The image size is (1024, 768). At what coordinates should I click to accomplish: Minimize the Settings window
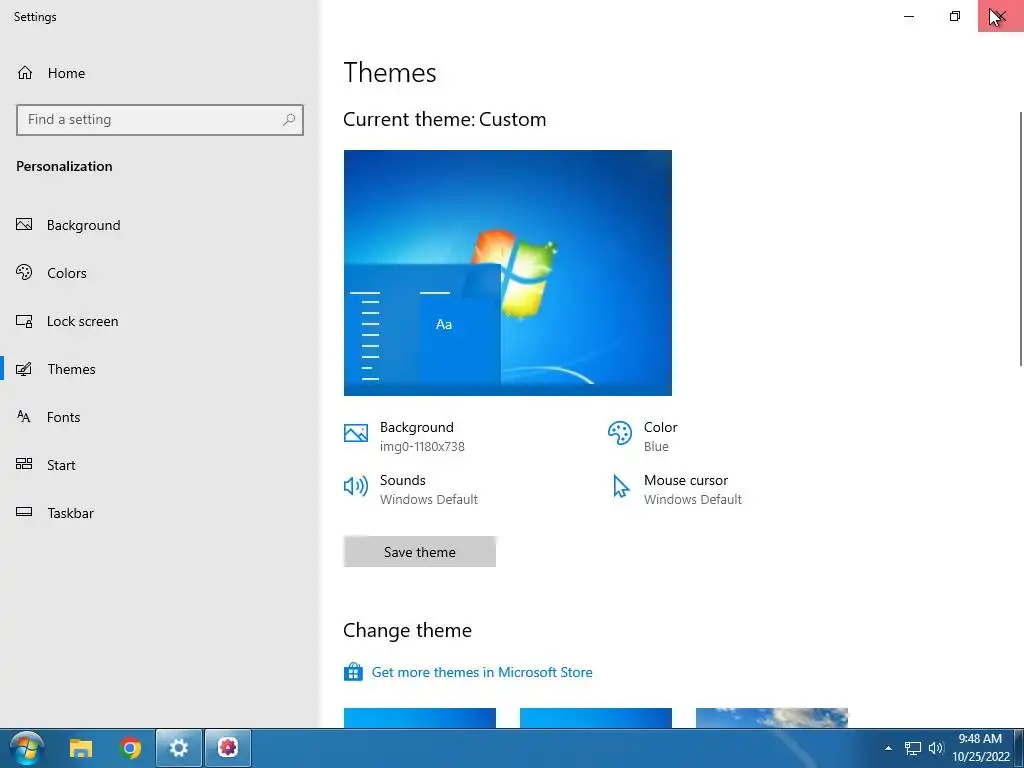(x=908, y=16)
